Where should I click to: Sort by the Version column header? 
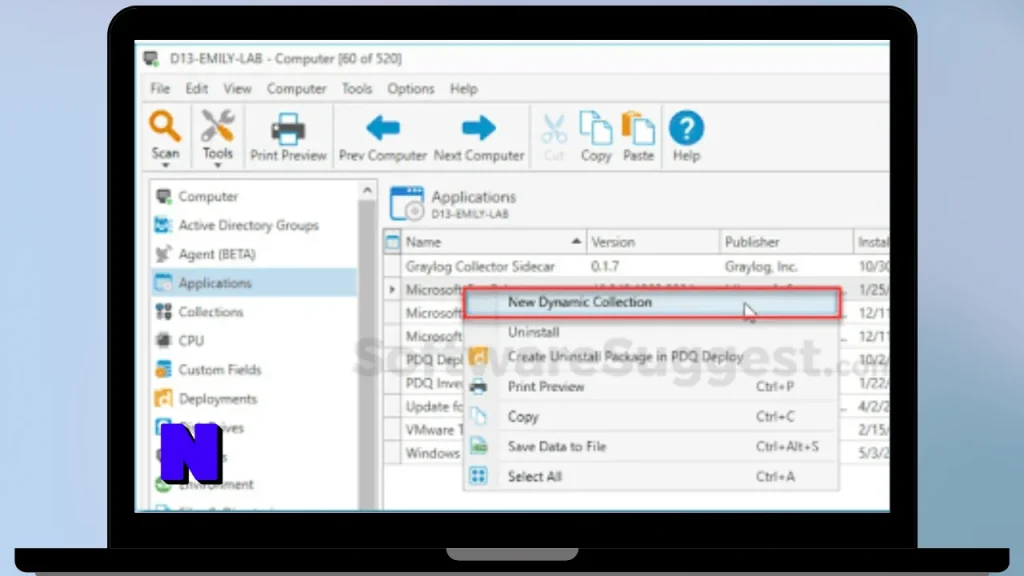coord(652,242)
